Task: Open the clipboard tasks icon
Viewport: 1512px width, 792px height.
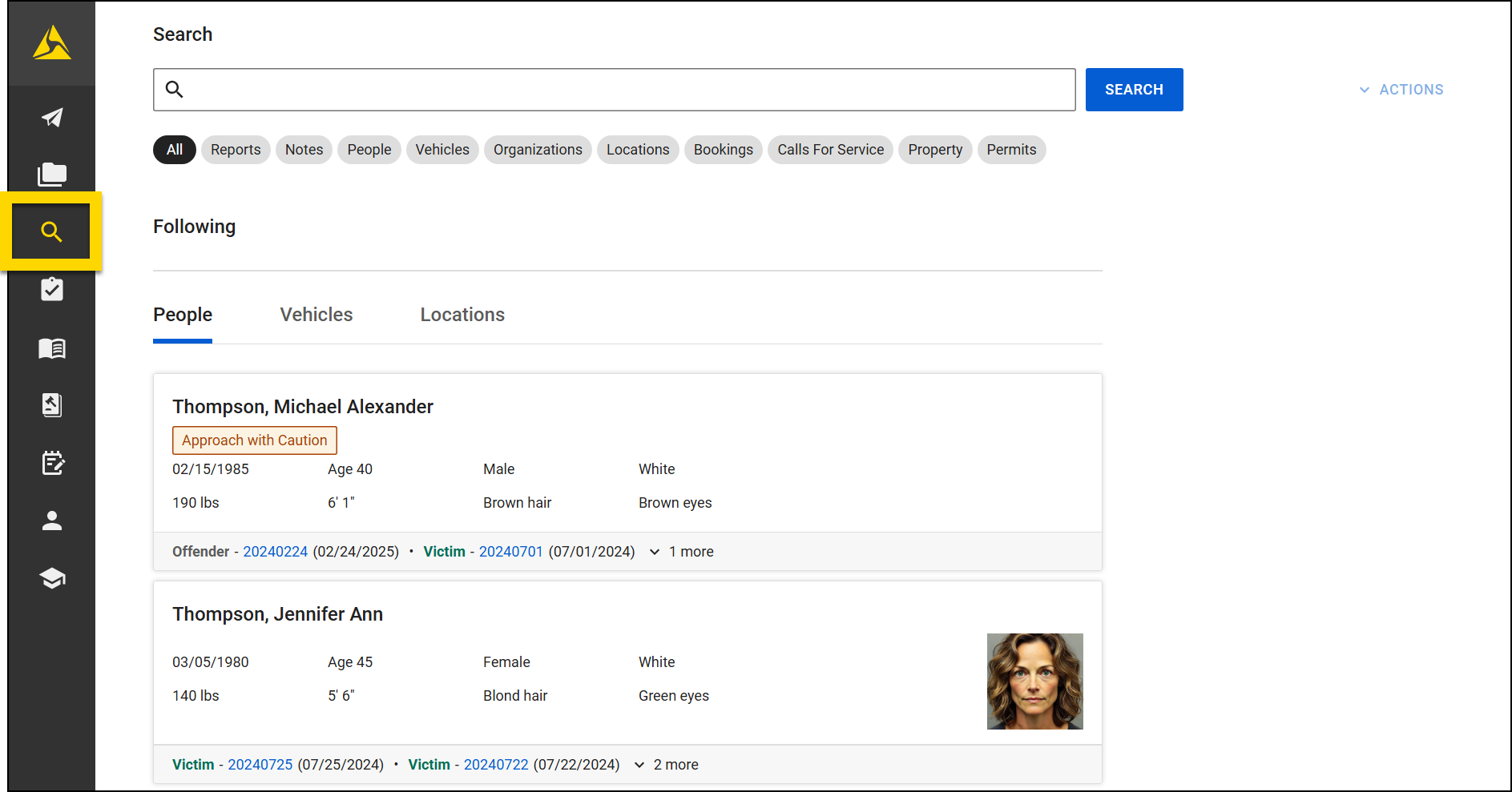Action: point(51,289)
